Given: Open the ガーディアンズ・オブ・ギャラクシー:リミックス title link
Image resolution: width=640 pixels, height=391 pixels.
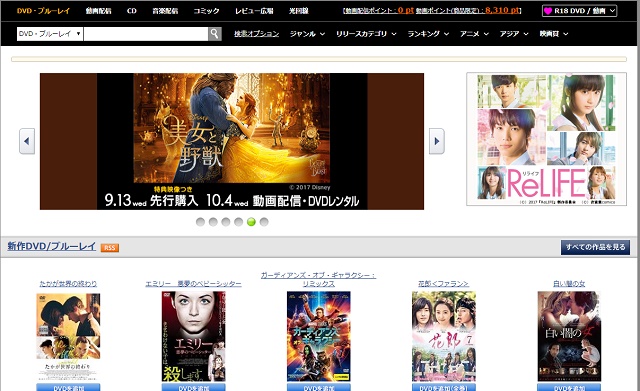Looking at the screenshot, I should point(318,279).
